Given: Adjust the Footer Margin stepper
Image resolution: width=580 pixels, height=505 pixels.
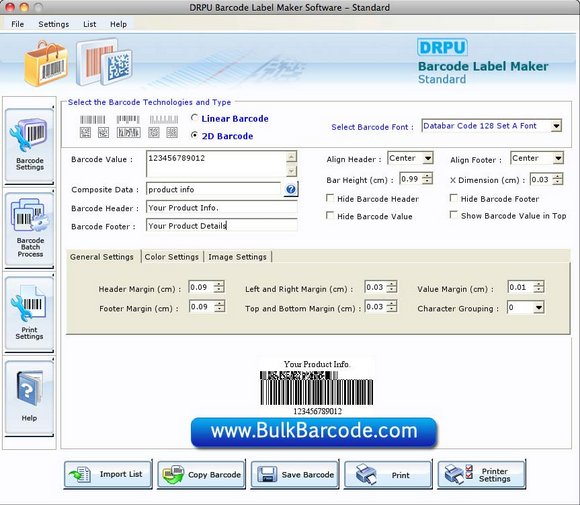Looking at the screenshot, I should [219, 306].
